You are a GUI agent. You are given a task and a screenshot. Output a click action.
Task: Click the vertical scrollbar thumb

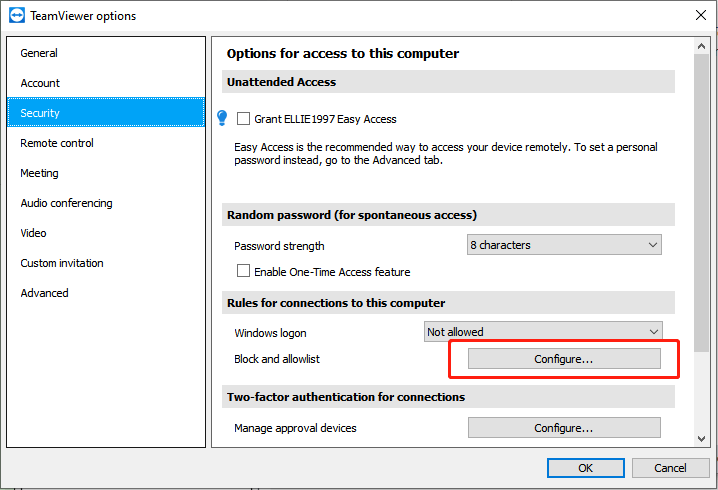701,203
